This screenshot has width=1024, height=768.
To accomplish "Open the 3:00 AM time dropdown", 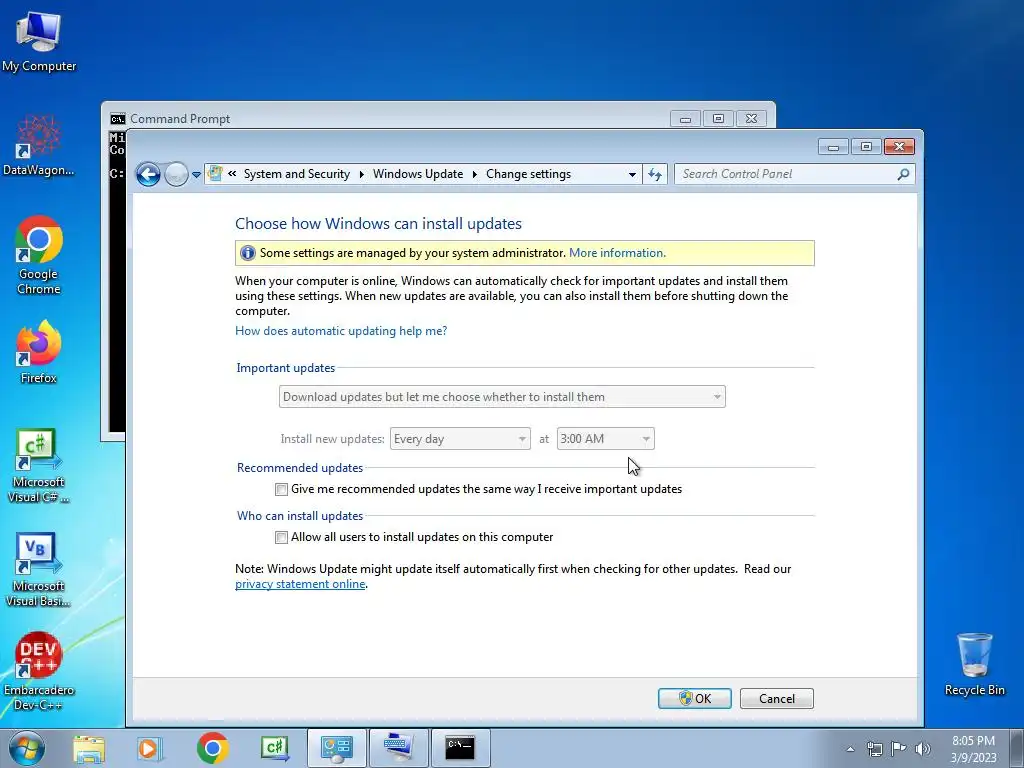I will click(x=605, y=439).
